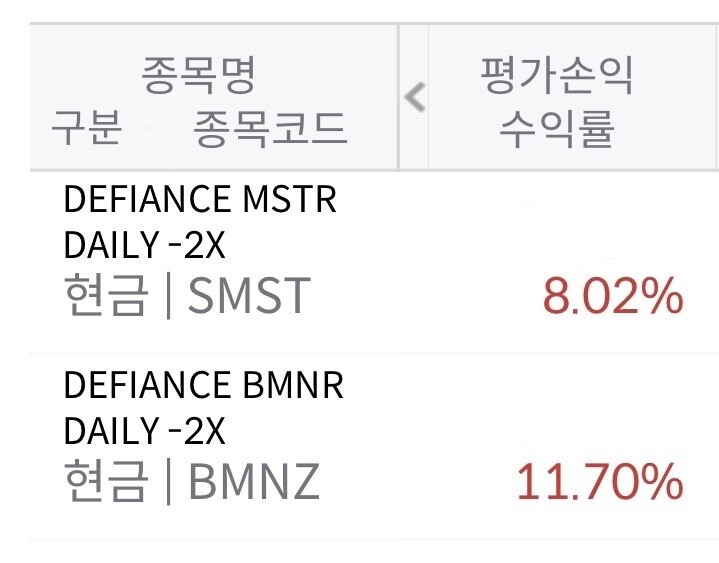719x563 pixels.
Task: Sort by 종목명 using its sort arrows
Action: tap(283, 75)
